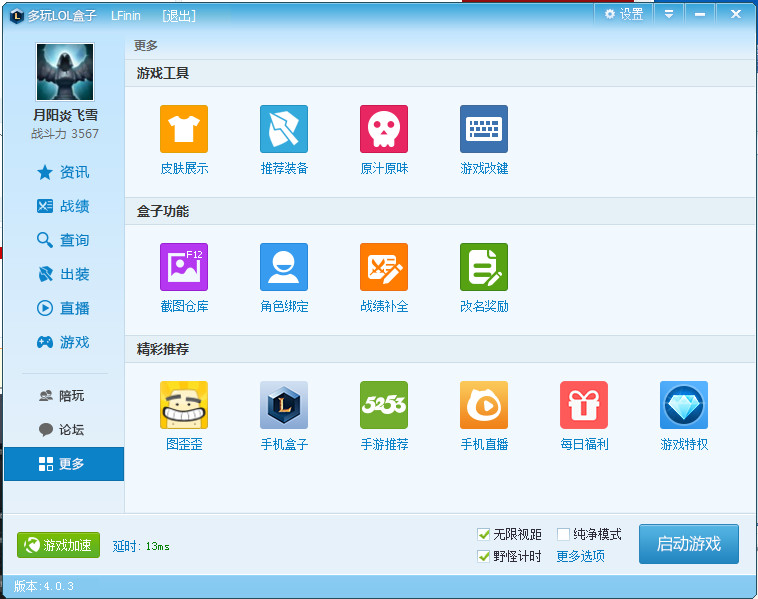The image size is (758, 599).
Task: Toggle the 野怪计时 jungle timer checkbox
Action: point(483,556)
